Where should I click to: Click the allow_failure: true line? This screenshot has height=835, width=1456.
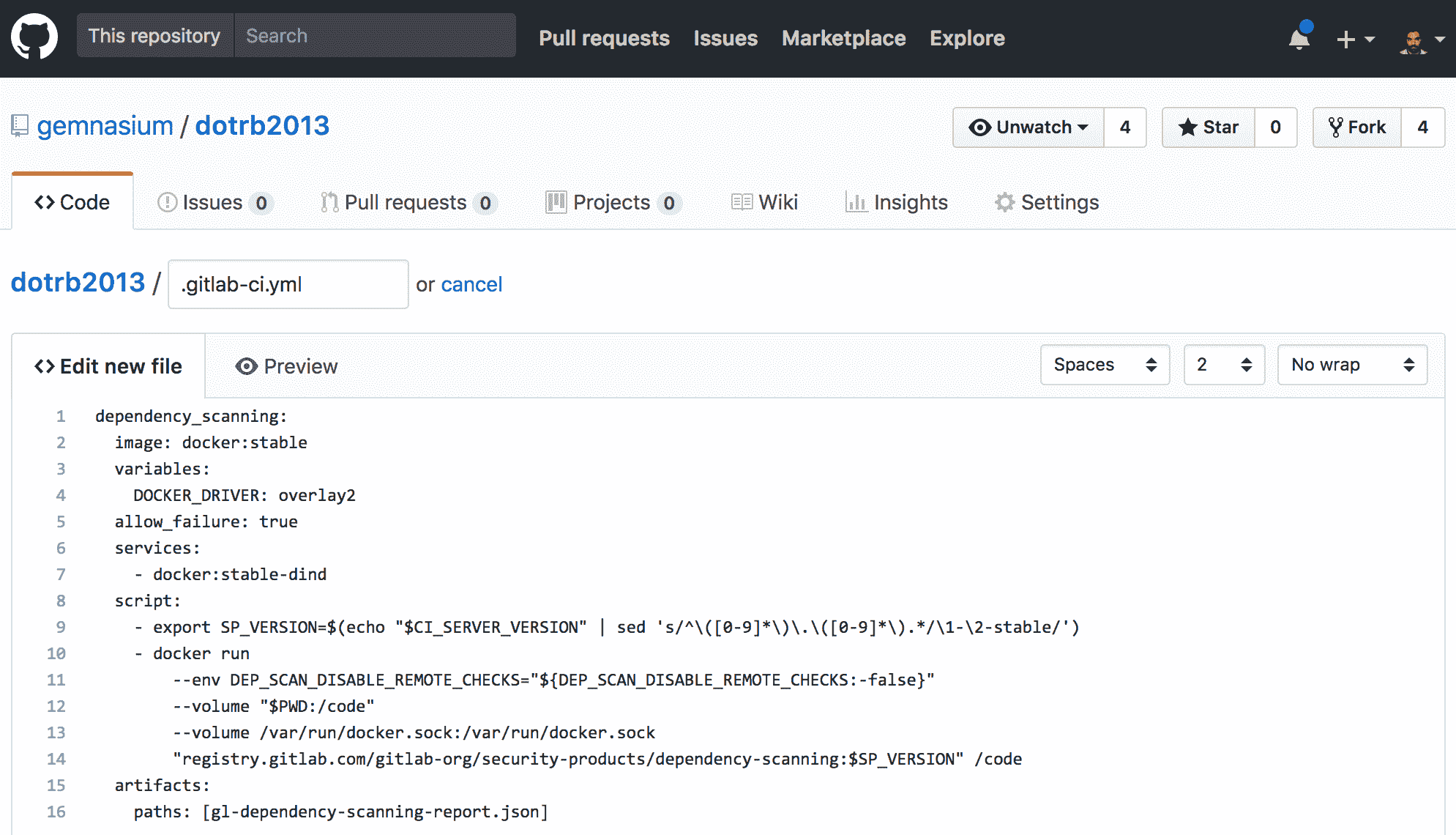click(x=206, y=522)
